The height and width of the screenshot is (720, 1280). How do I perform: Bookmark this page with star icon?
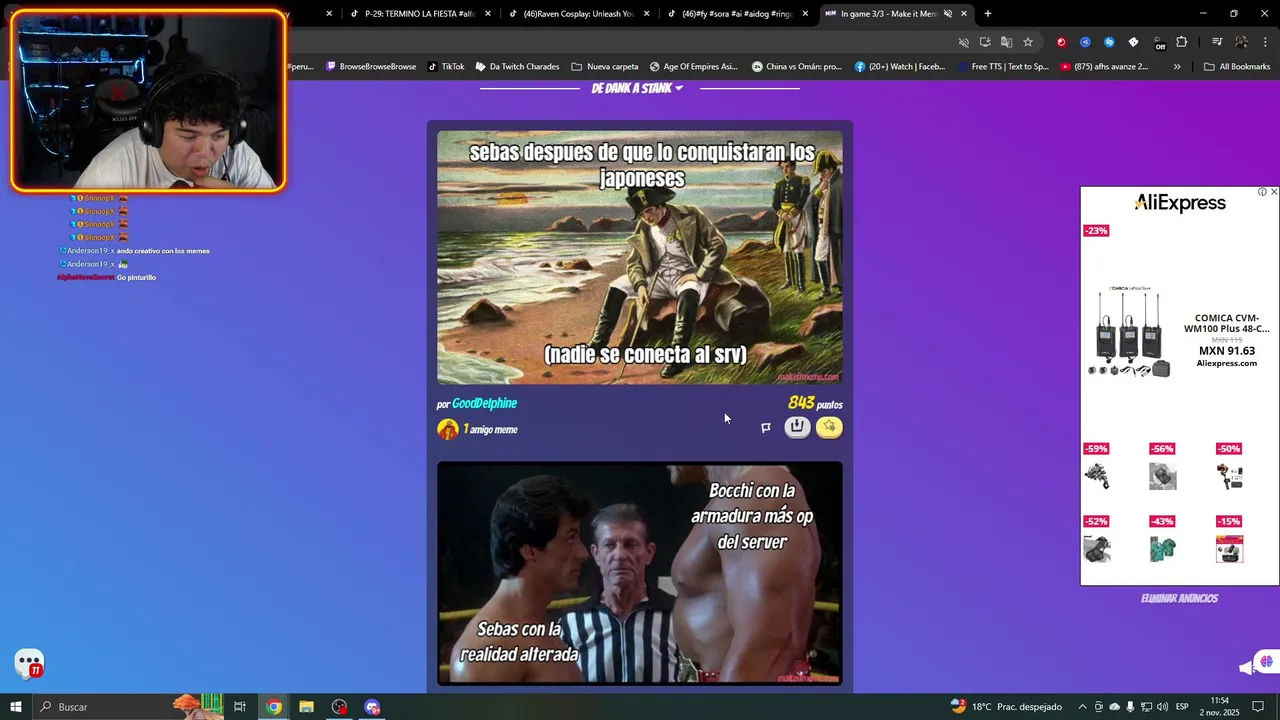coord(1027,42)
